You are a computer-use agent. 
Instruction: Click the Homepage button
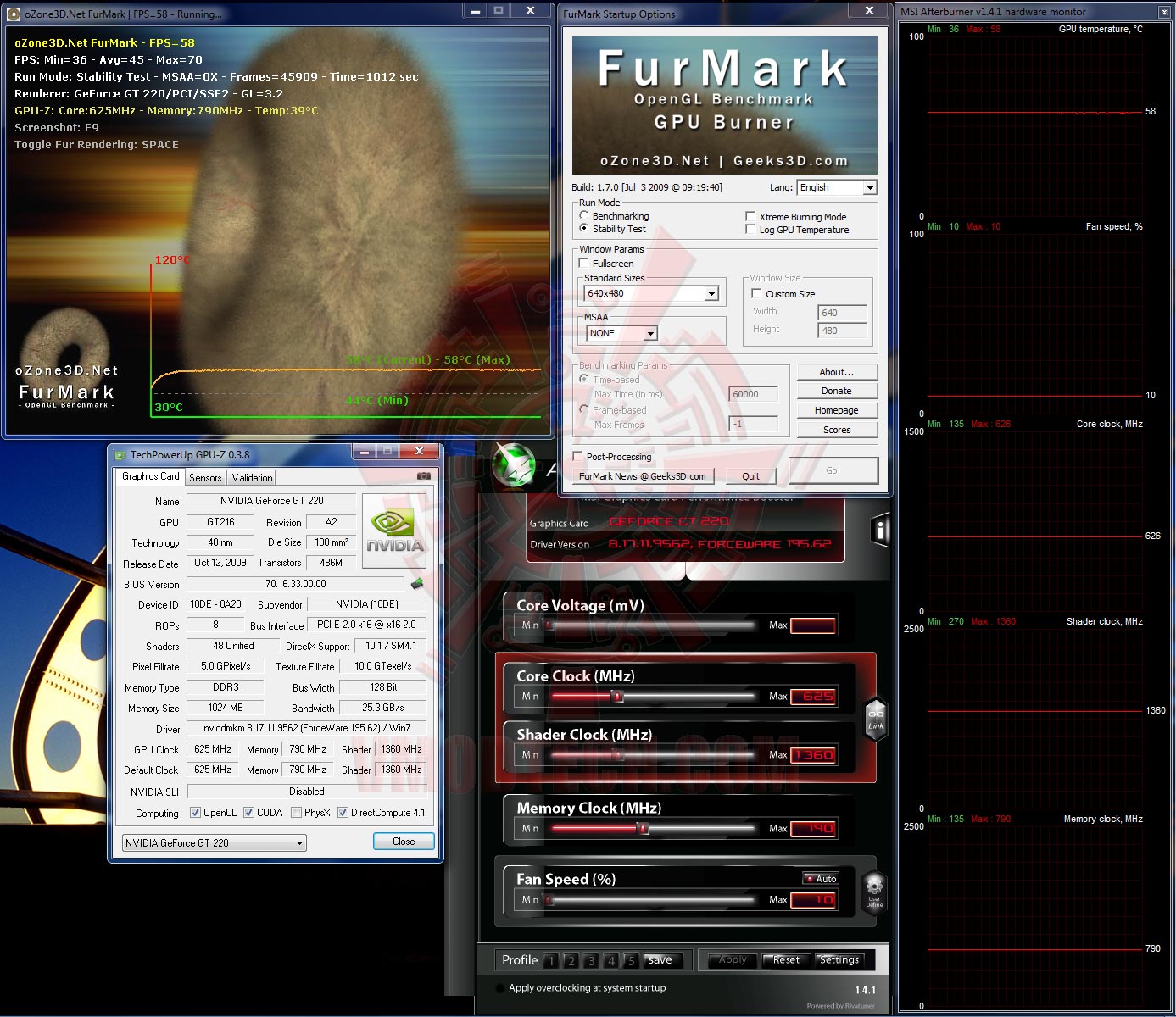(837, 410)
